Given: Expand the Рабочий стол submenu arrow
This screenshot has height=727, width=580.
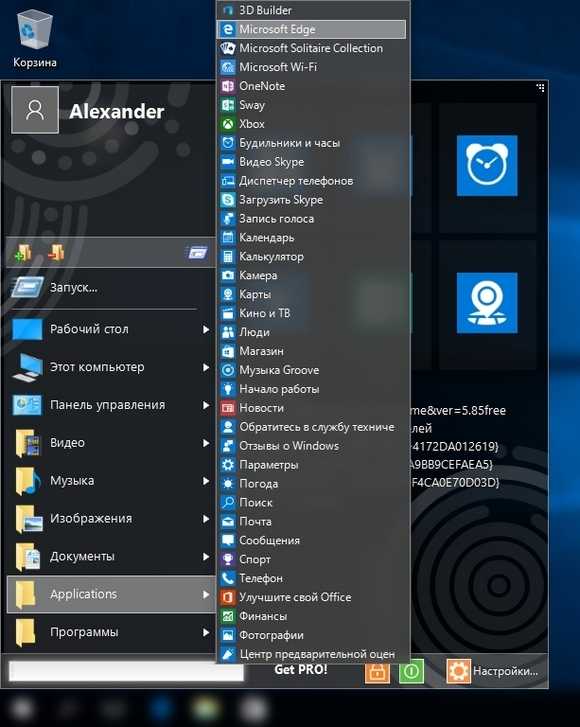Looking at the screenshot, I should point(206,329).
